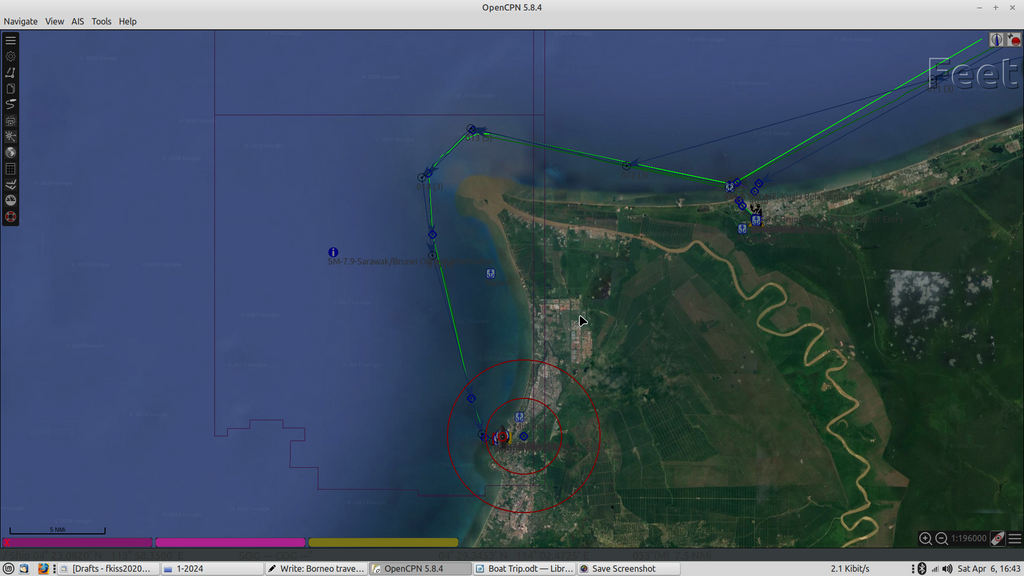Select the Create Route tool

(x=10, y=72)
